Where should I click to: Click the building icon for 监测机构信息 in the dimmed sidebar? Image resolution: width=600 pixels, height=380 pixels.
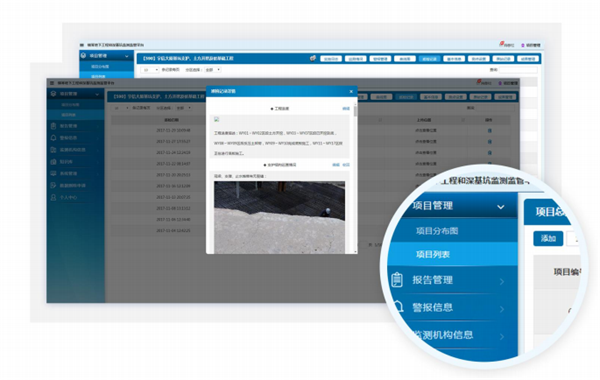click(54, 150)
